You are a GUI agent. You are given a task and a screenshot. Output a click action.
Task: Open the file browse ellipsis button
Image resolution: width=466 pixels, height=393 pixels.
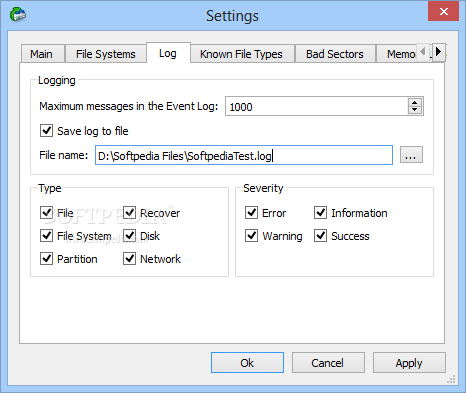(x=411, y=155)
